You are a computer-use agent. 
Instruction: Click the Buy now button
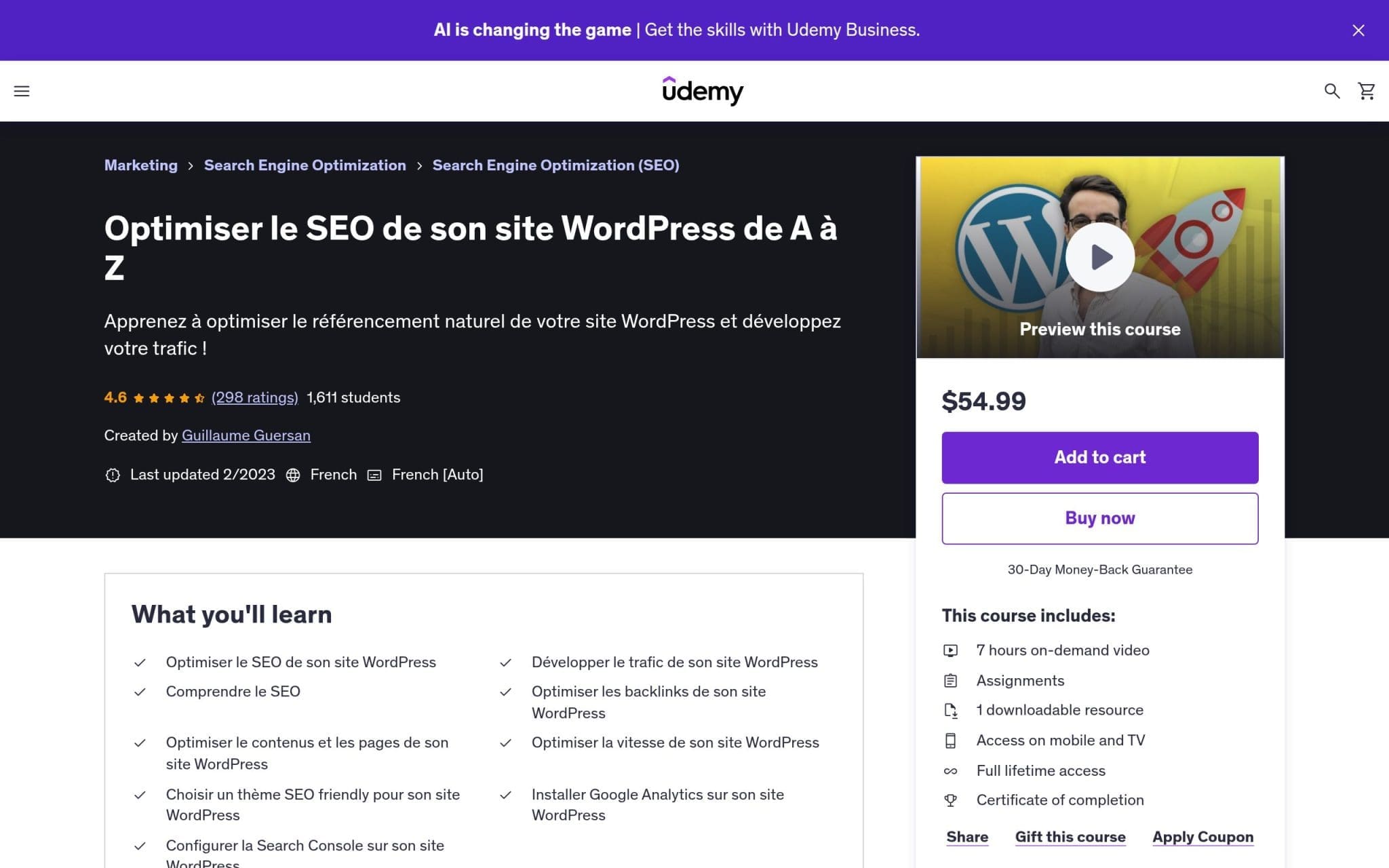point(1099,517)
